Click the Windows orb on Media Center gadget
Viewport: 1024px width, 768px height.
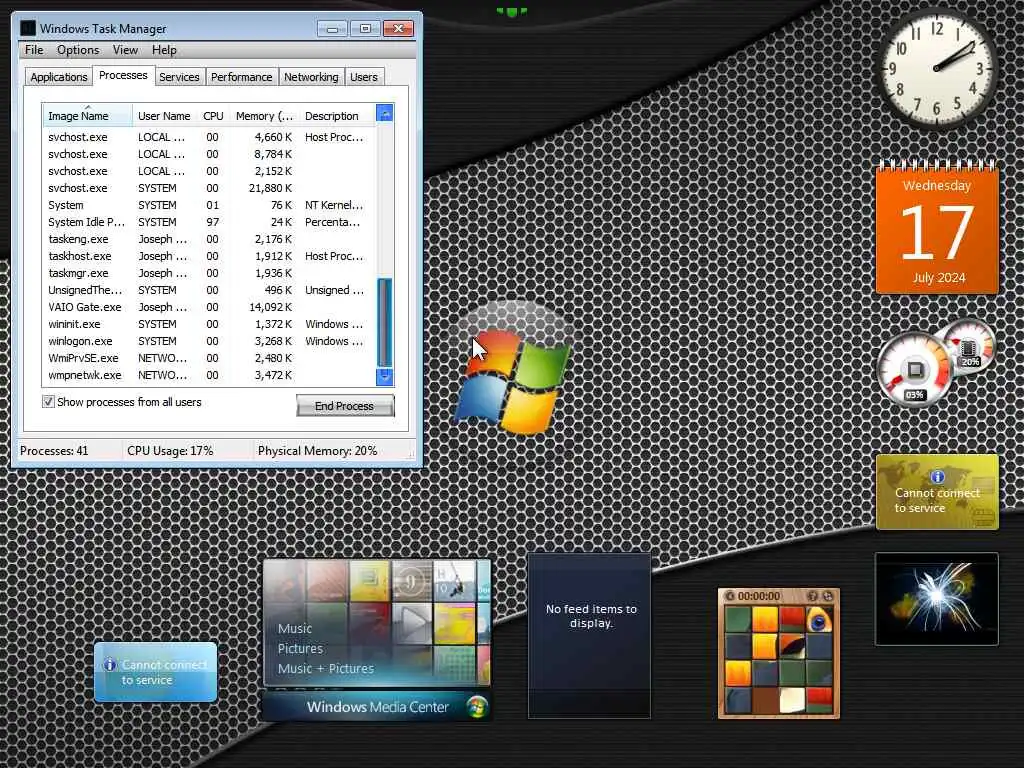tap(477, 707)
